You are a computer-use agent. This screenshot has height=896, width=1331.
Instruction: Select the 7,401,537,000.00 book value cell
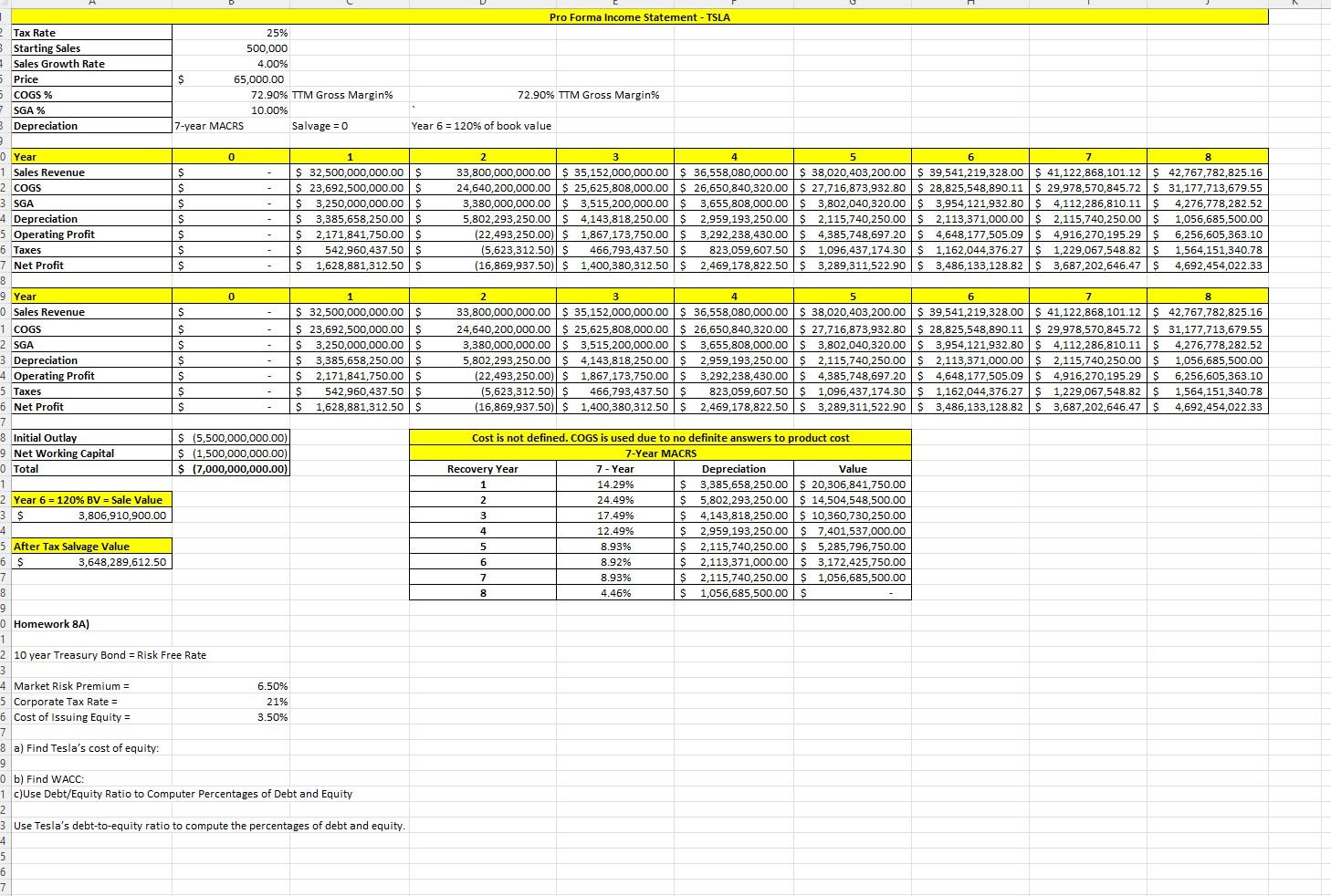click(x=853, y=531)
